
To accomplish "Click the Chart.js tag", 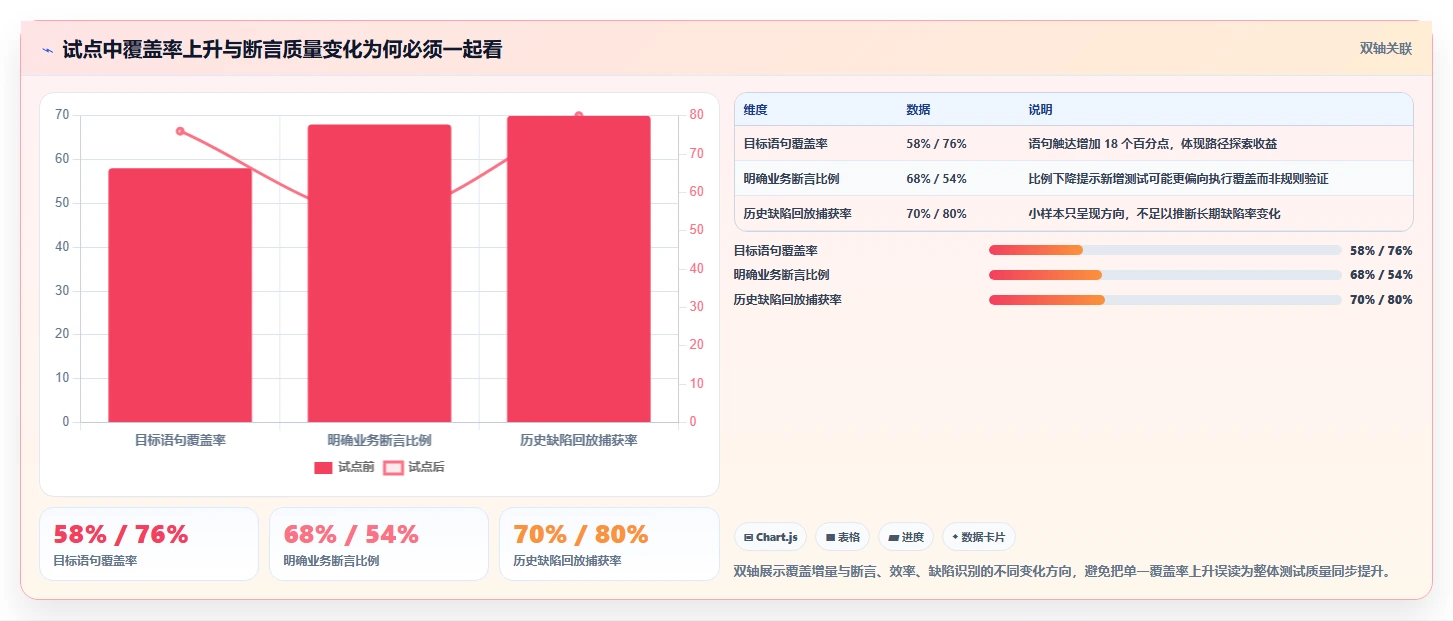I will (x=771, y=537).
